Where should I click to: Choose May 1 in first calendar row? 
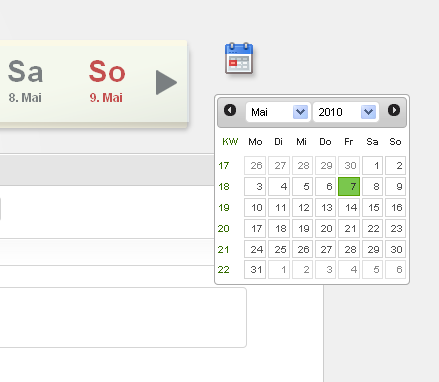point(373,165)
